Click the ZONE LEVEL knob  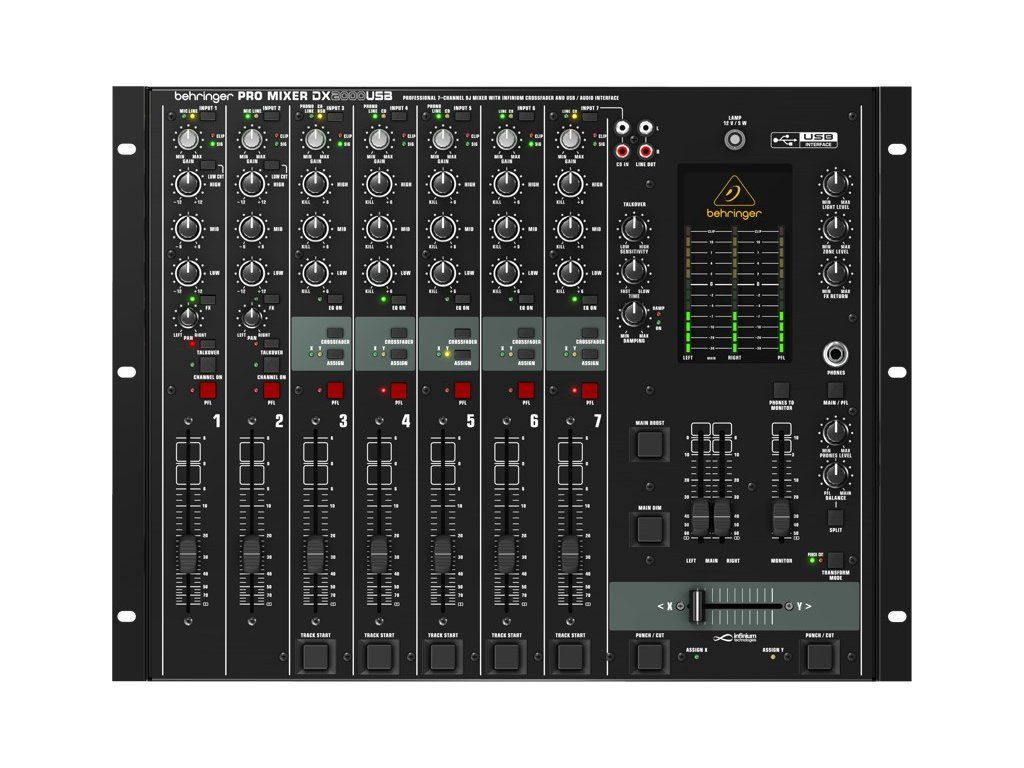point(835,229)
